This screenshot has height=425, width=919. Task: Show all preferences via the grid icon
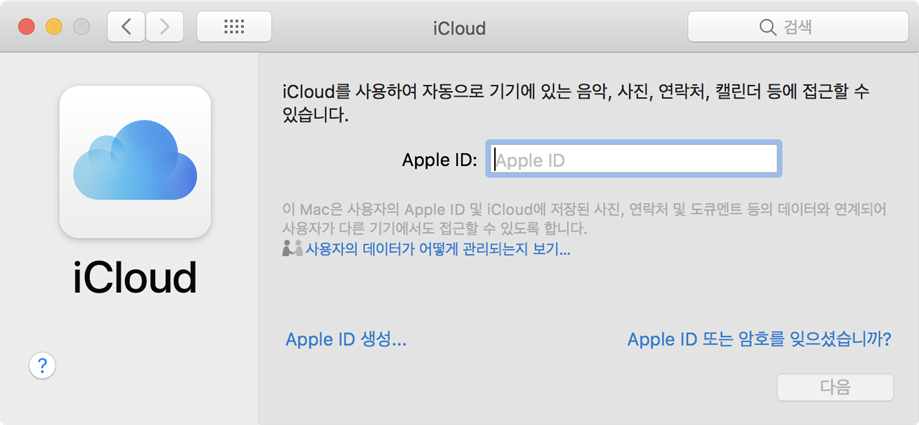[x=234, y=27]
